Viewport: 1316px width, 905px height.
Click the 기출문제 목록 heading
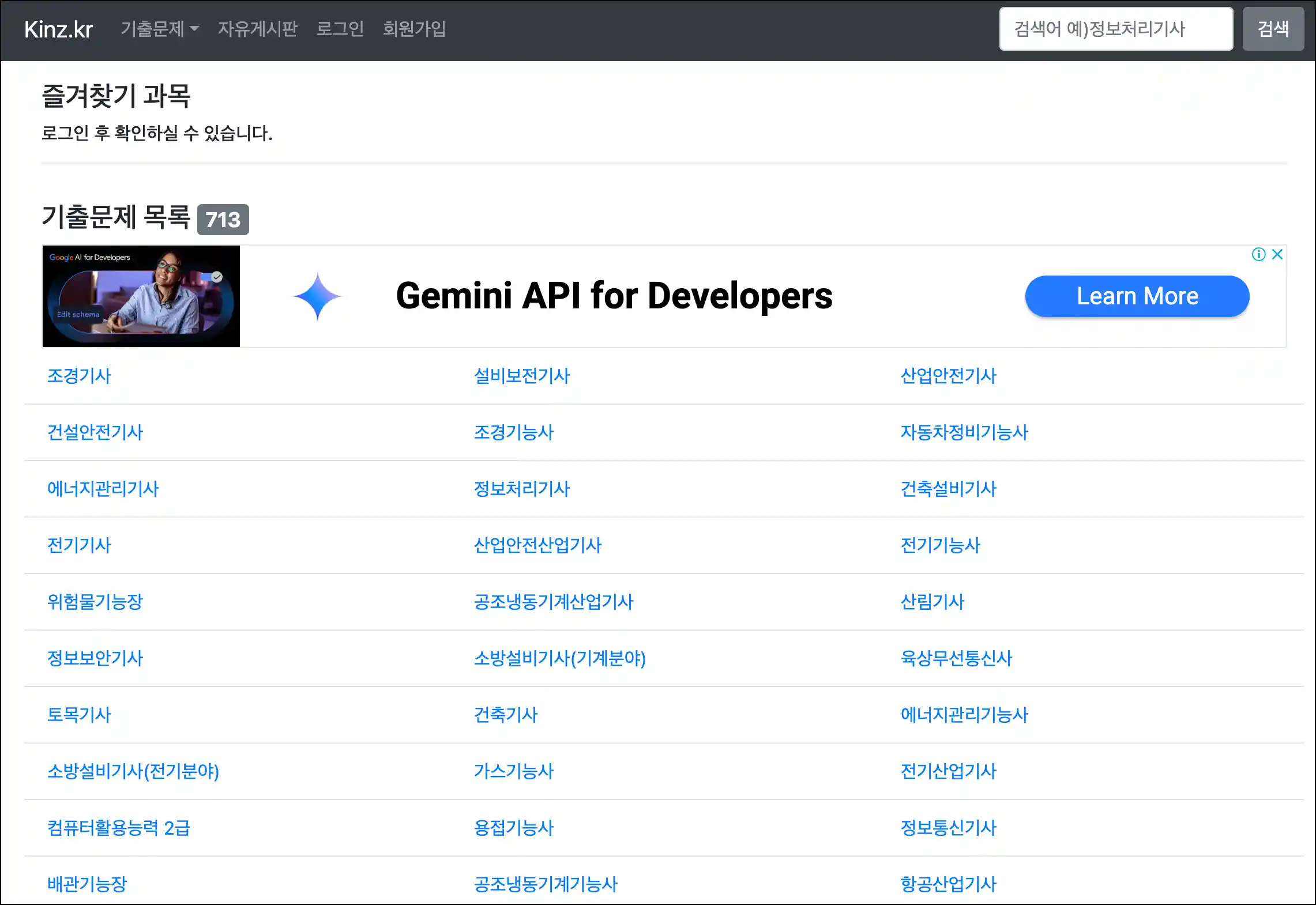pos(116,217)
